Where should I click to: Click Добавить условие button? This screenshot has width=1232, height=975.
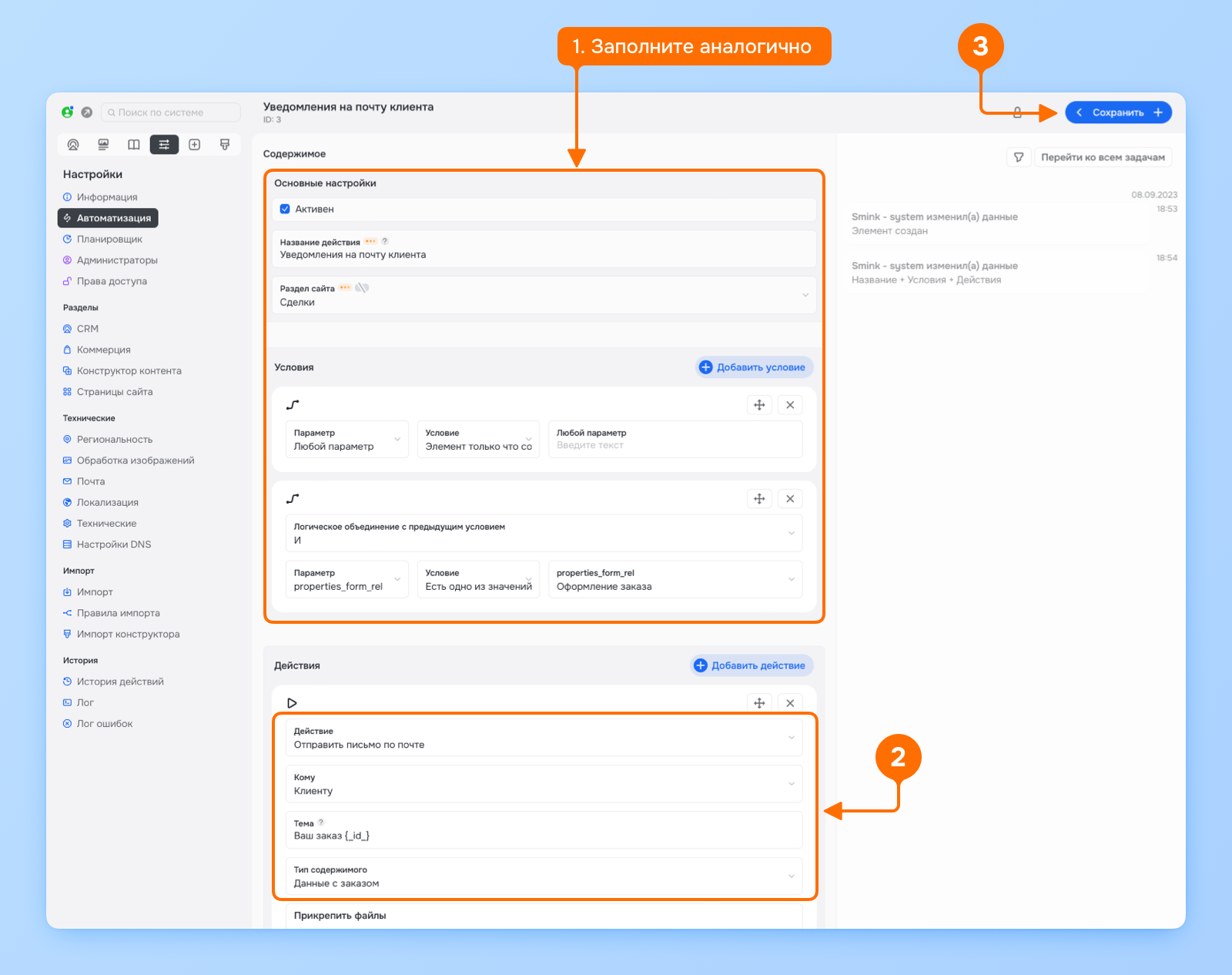click(x=755, y=367)
